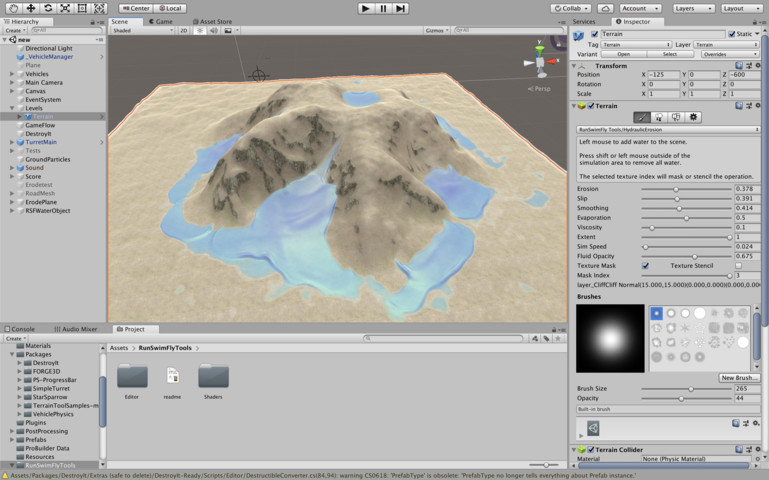769x480 pixels.
Task: Open Shaders folder in Project
Action: click(213, 381)
